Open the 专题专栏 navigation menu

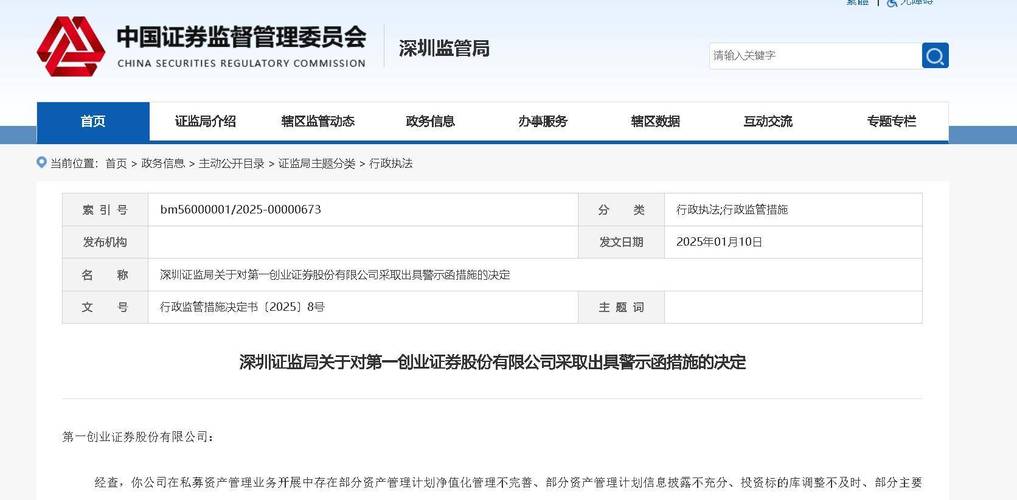[892, 121]
